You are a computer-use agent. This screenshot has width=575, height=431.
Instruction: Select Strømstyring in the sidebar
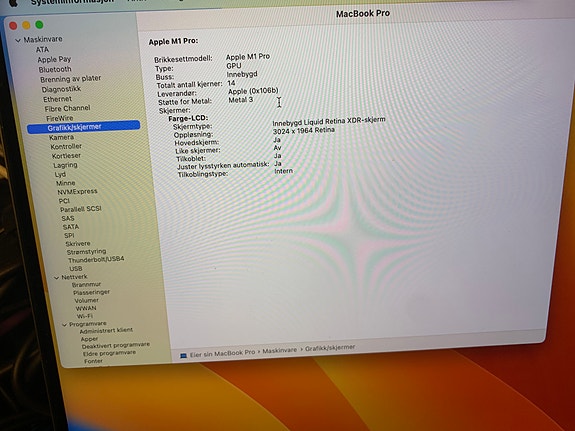tap(86, 252)
